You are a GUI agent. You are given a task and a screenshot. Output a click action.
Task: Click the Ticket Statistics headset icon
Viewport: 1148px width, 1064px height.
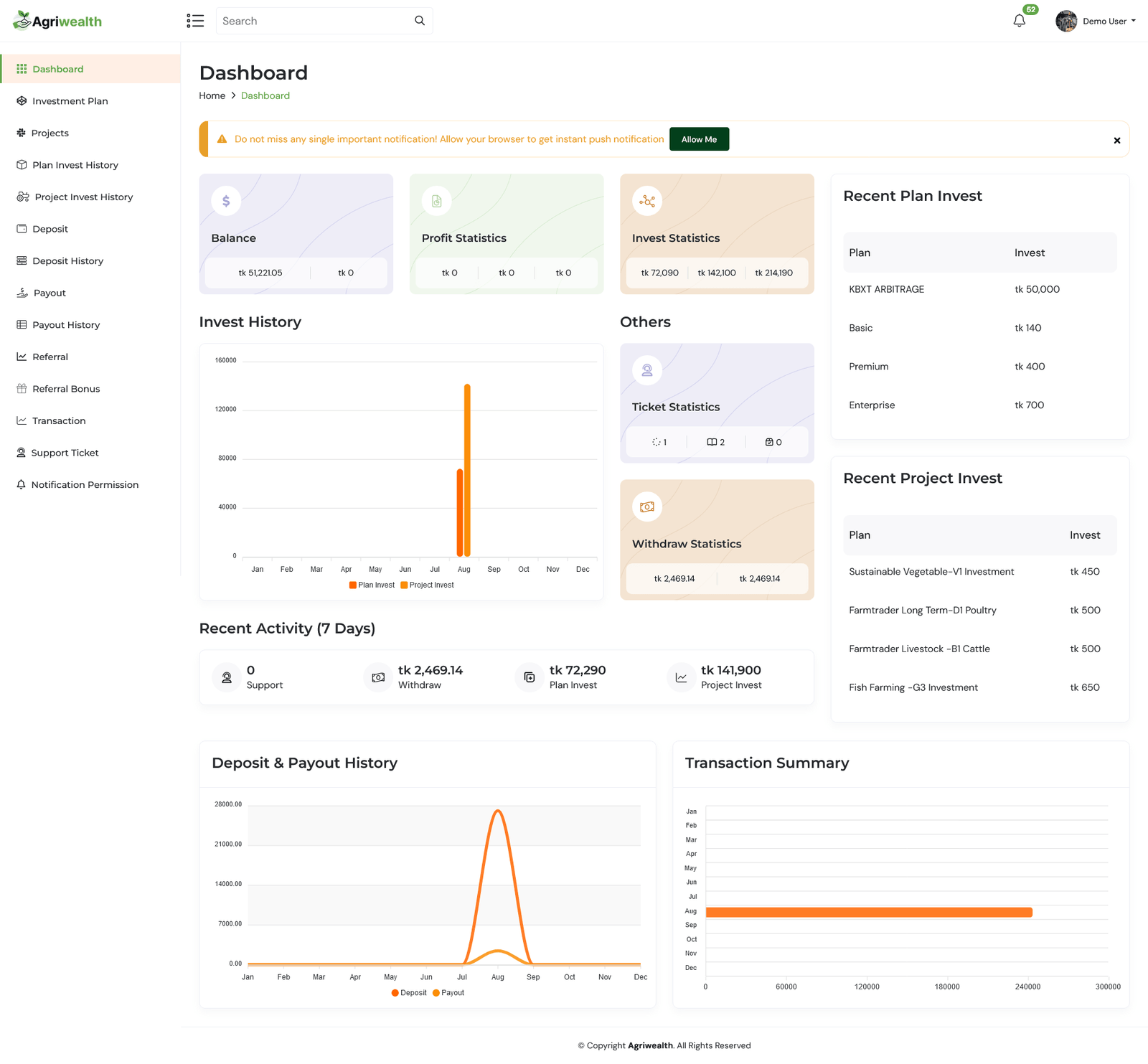647,370
